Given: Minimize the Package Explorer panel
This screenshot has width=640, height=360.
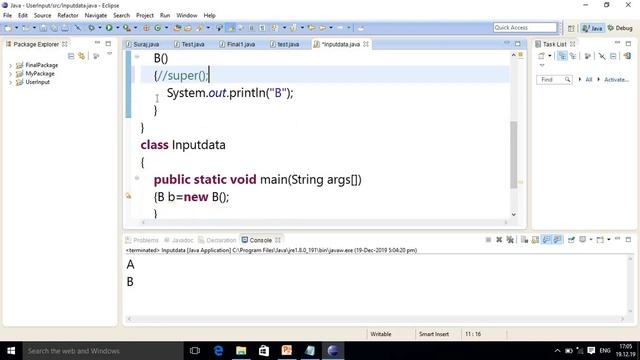Looking at the screenshot, I should coord(97,43).
